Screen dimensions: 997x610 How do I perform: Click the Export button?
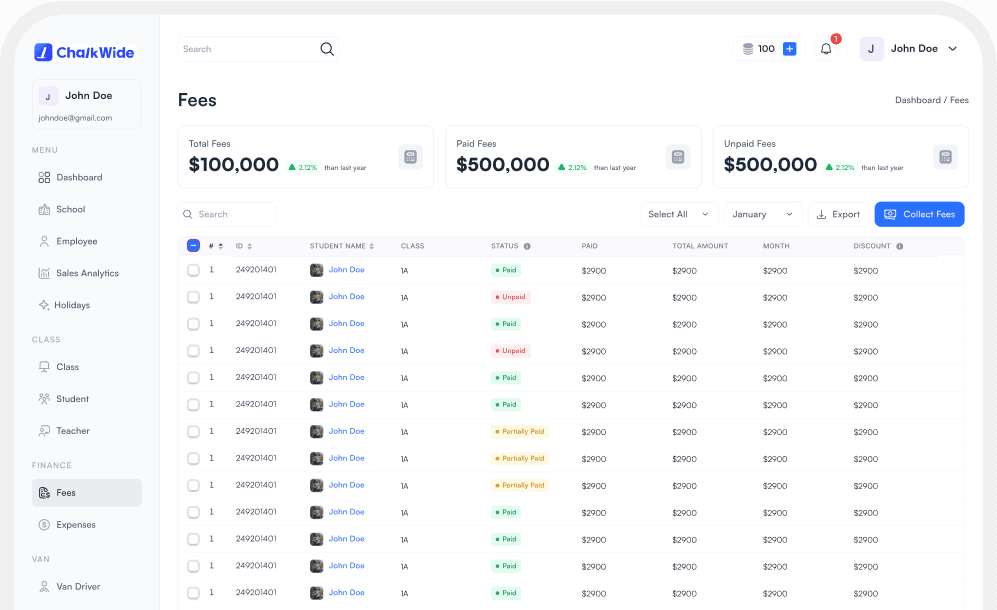coord(838,214)
